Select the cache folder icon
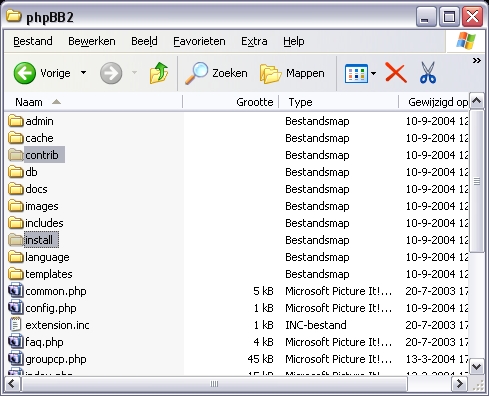The width and height of the screenshot is (489, 396). [16, 138]
